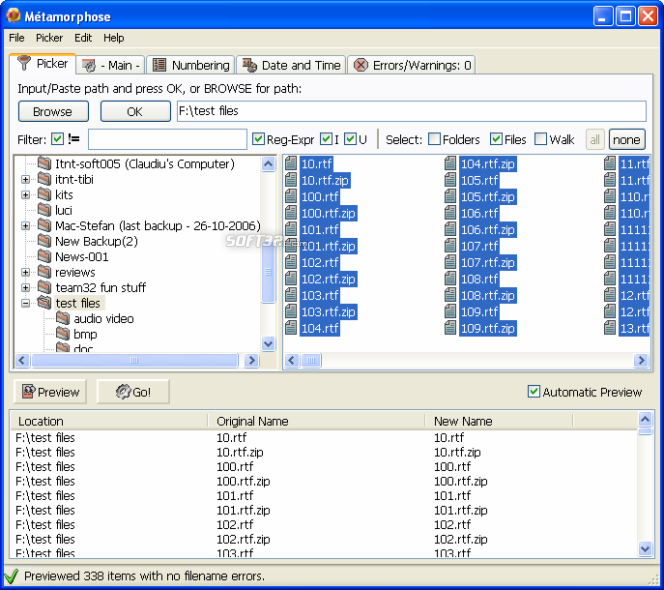
Task: Click the folder icon beside itnt-tibi
Action: click(x=44, y=179)
